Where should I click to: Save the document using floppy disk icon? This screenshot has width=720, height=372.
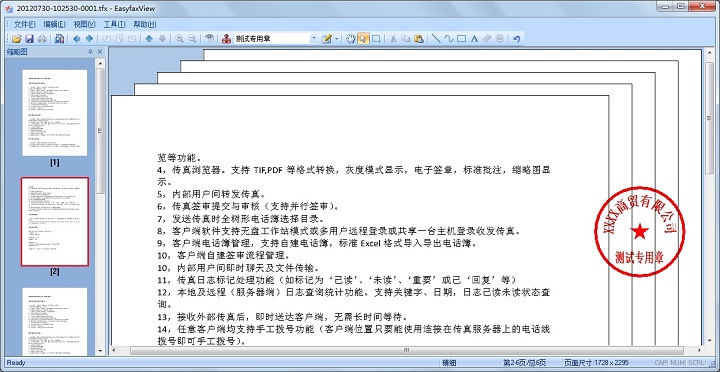29,39
